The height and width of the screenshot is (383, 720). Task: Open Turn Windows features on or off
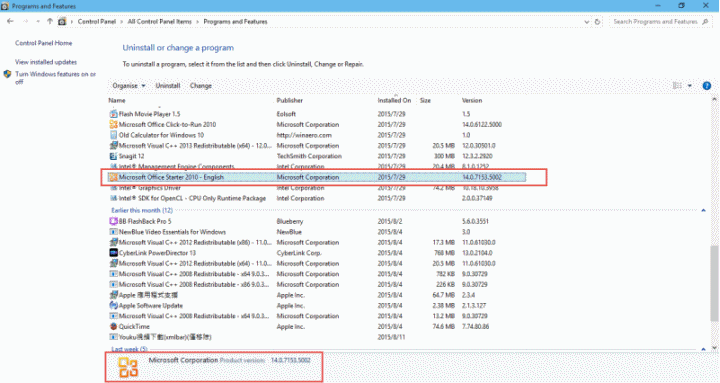(x=56, y=78)
